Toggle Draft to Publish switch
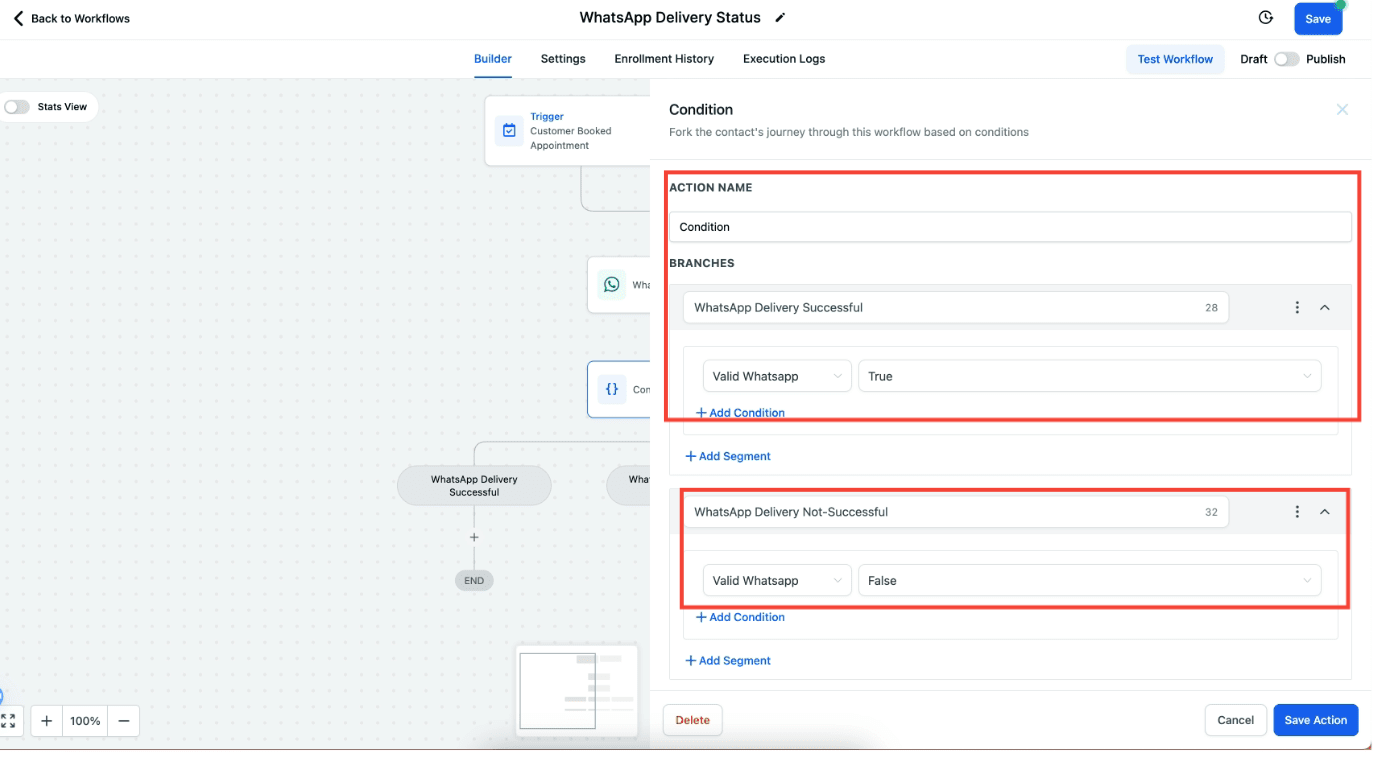Viewport: 1388px width, 760px height. point(1286,59)
